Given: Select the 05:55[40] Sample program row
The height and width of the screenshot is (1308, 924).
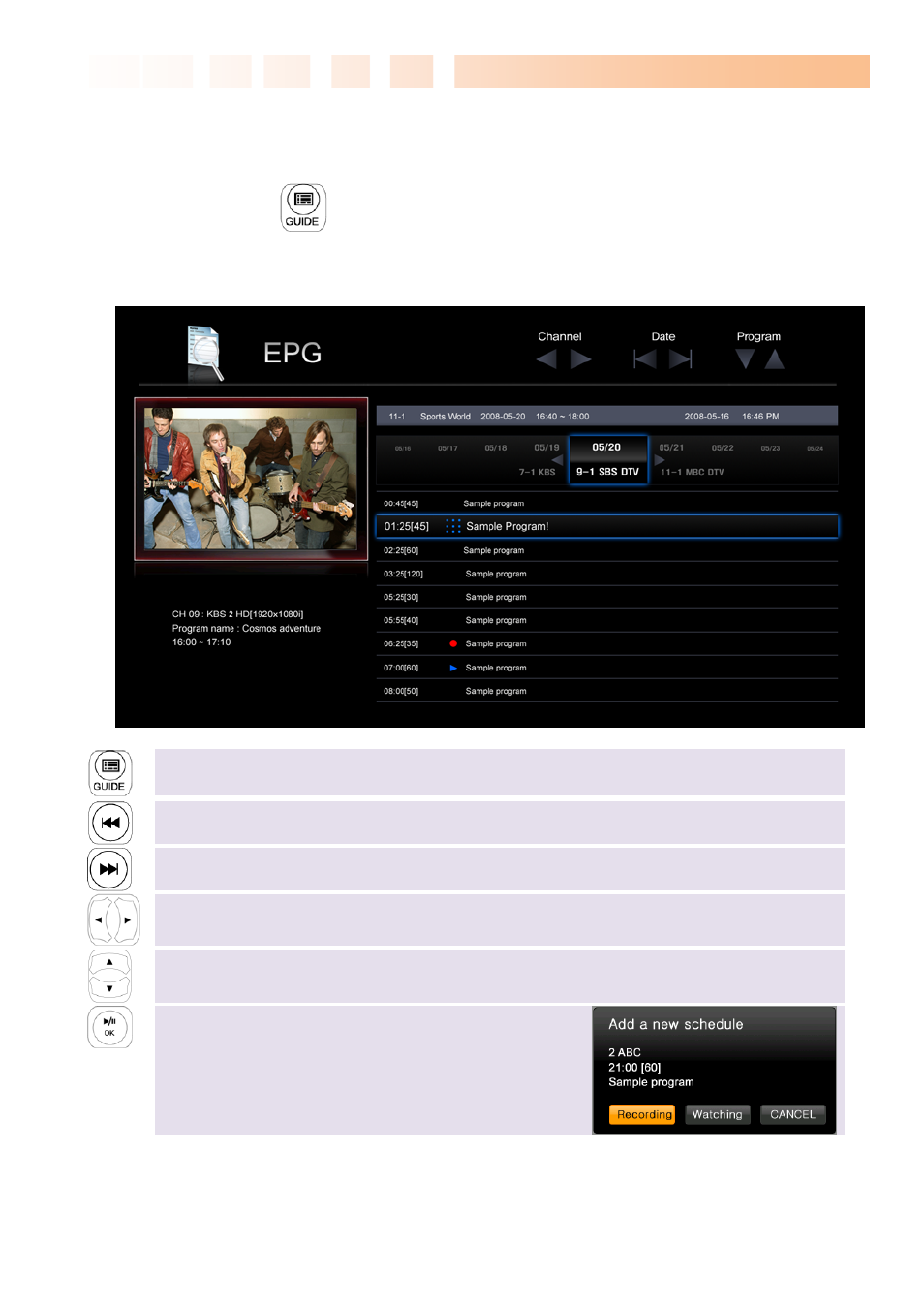Looking at the screenshot, I should (607, 620).
